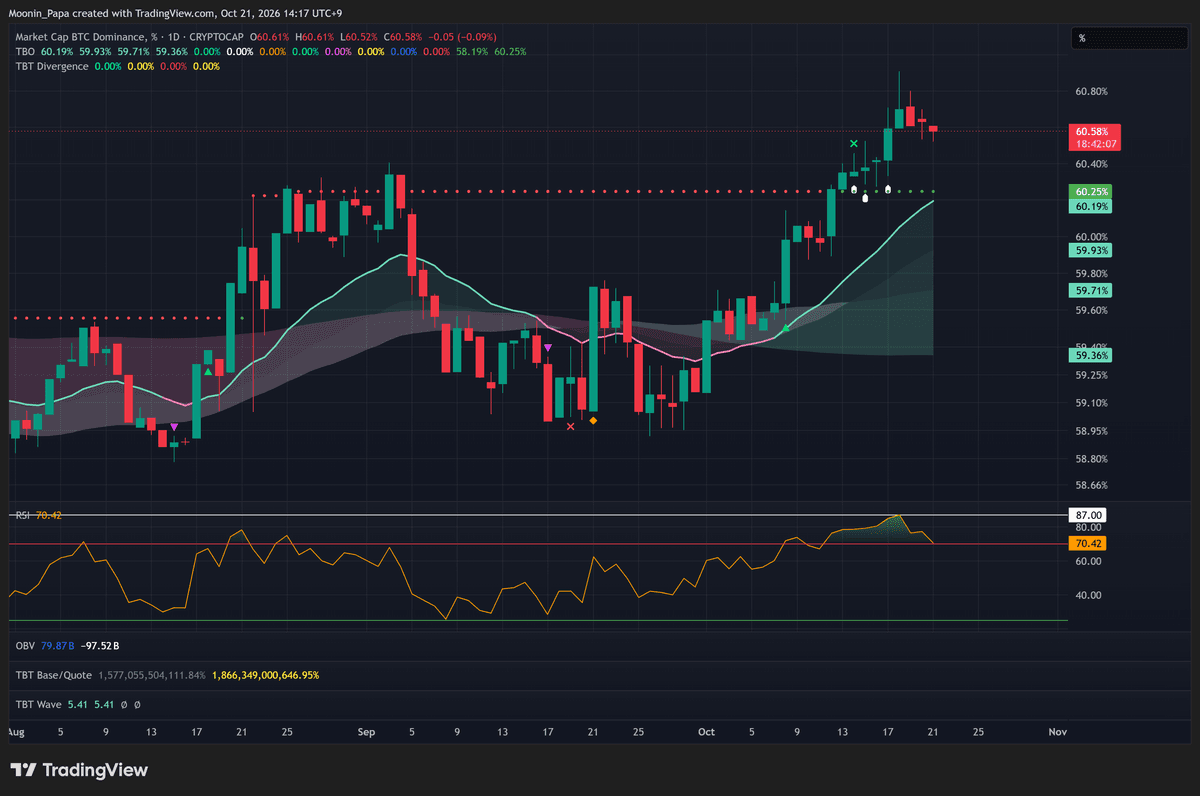1200x796 pixels.
Task: Select the green 60.25% price-axis label
Action: pos(1090,192)
